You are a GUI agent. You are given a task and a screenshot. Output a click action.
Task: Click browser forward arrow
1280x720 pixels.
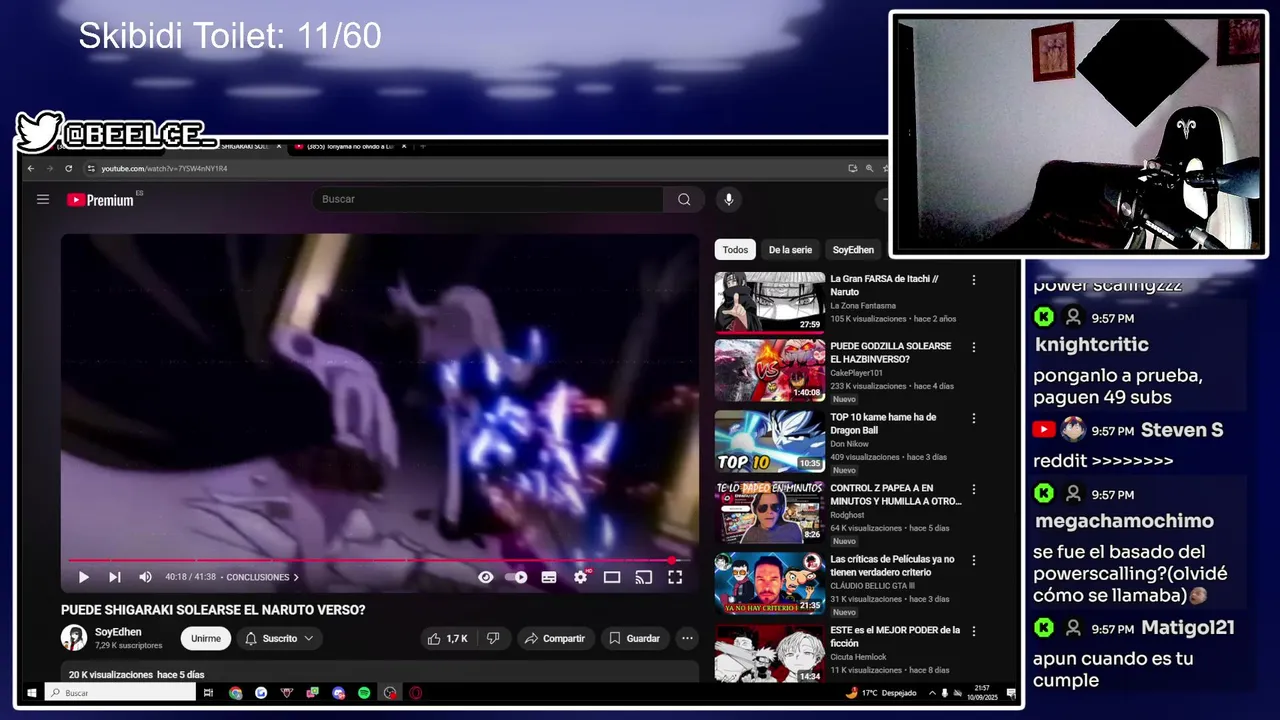click(x=49, y=169)
